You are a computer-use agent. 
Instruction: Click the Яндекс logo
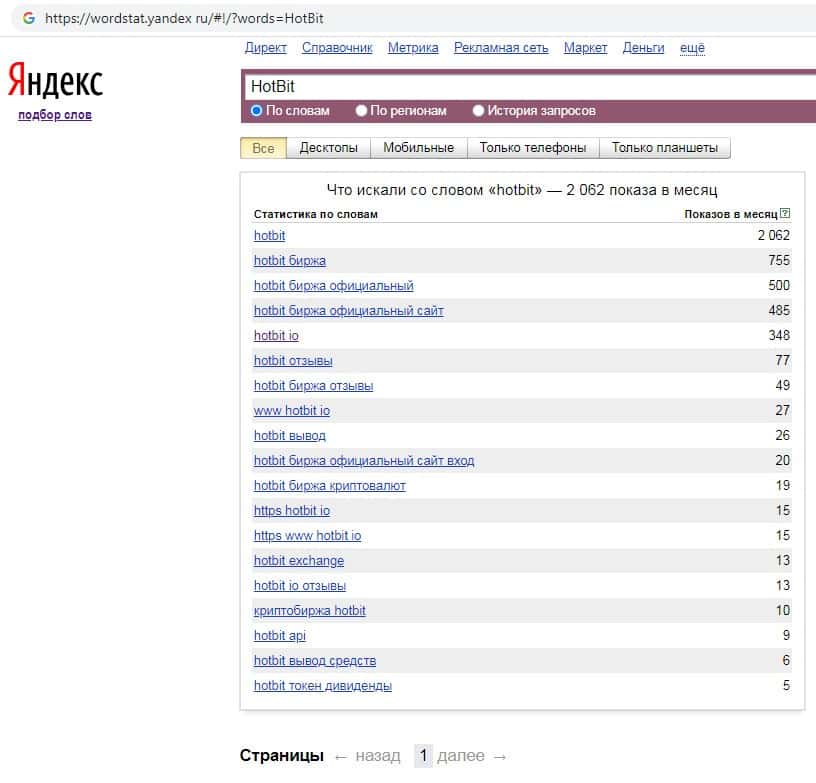55,81
